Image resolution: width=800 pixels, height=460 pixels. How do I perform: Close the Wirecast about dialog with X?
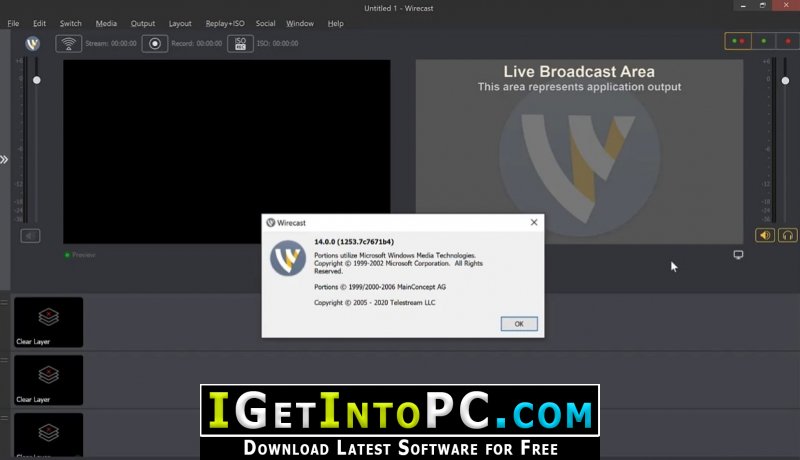[534, 222]
